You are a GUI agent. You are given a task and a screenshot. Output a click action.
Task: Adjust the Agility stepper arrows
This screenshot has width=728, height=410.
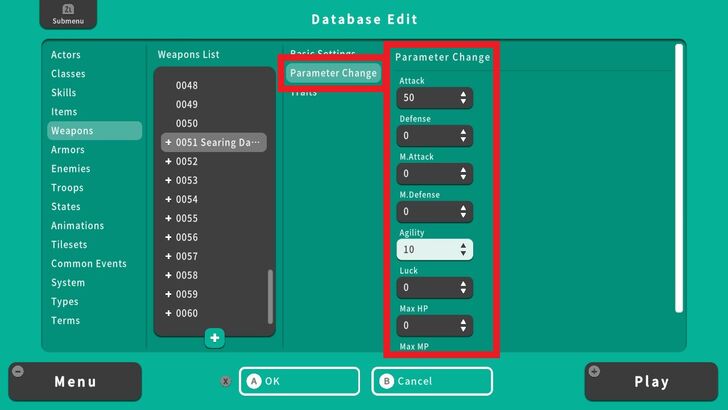click(463, 250)
